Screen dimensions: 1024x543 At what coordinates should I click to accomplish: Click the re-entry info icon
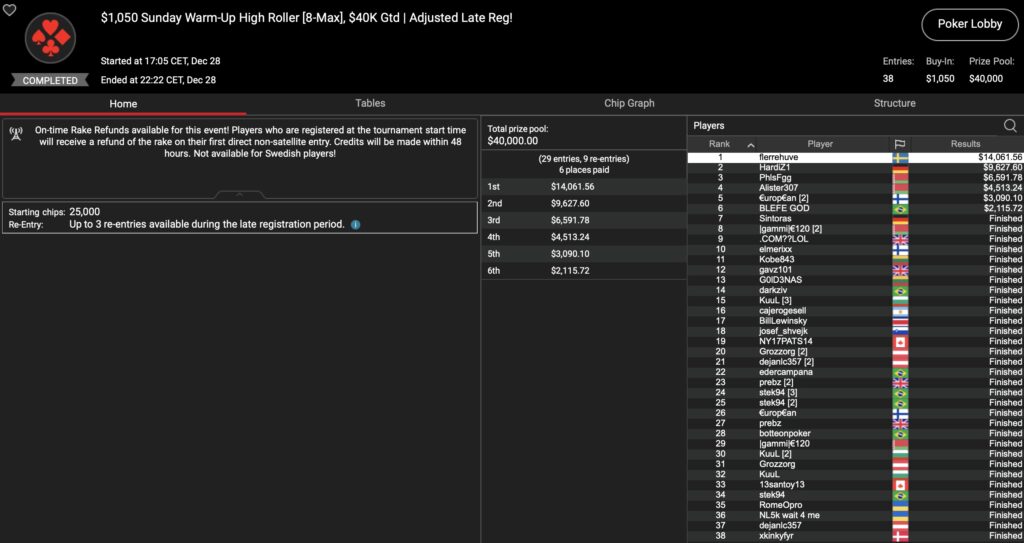coord(356,224)
